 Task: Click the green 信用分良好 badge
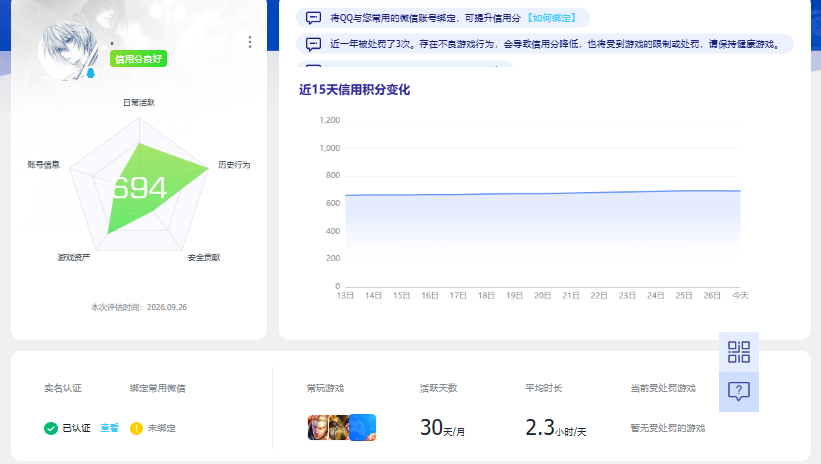coord(138,59)
